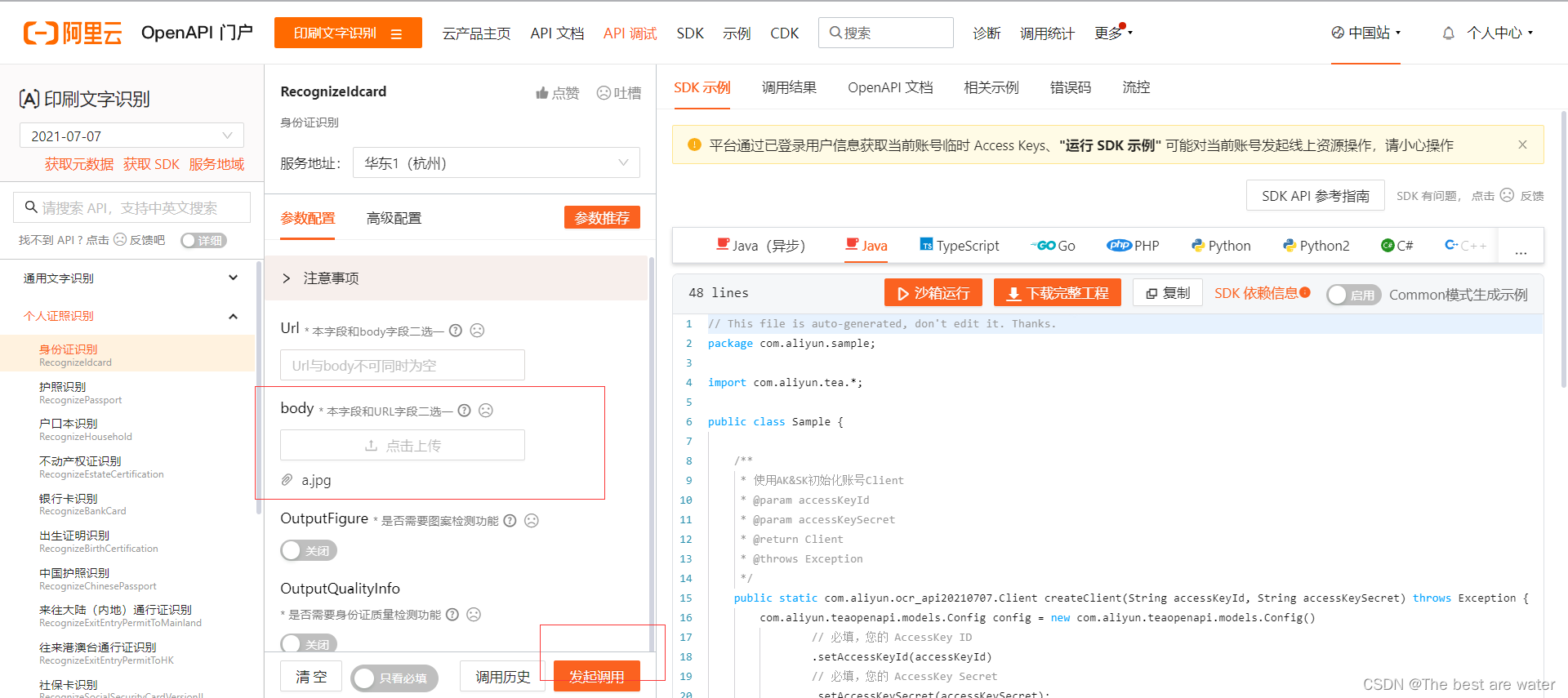Click help icon for OutputQualityInfo description
Screen dimensions: 1568x698
[x=452, y=615]
